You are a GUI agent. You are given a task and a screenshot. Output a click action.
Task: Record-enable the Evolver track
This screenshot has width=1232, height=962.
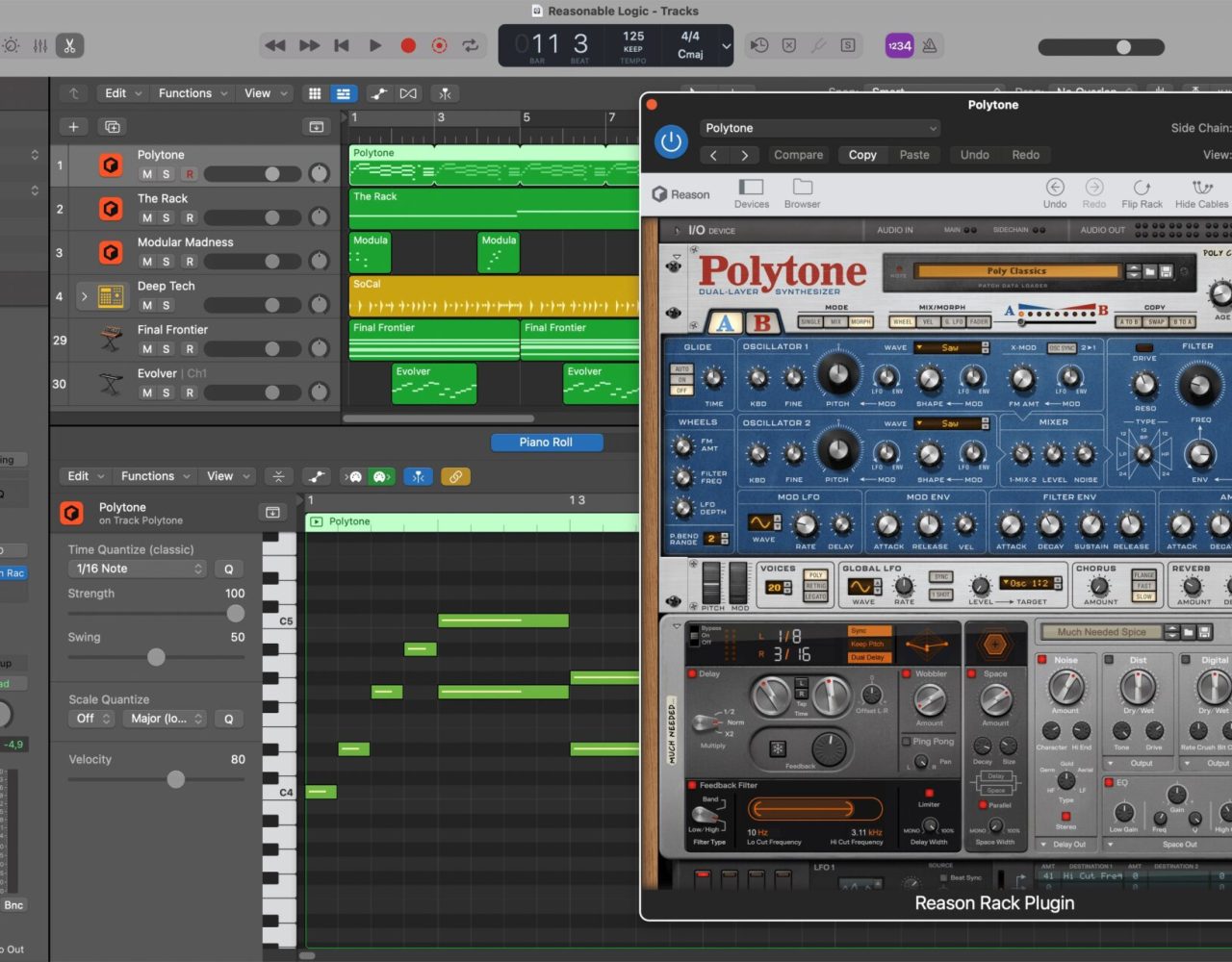pyautogui.click(x=190, y=392)
